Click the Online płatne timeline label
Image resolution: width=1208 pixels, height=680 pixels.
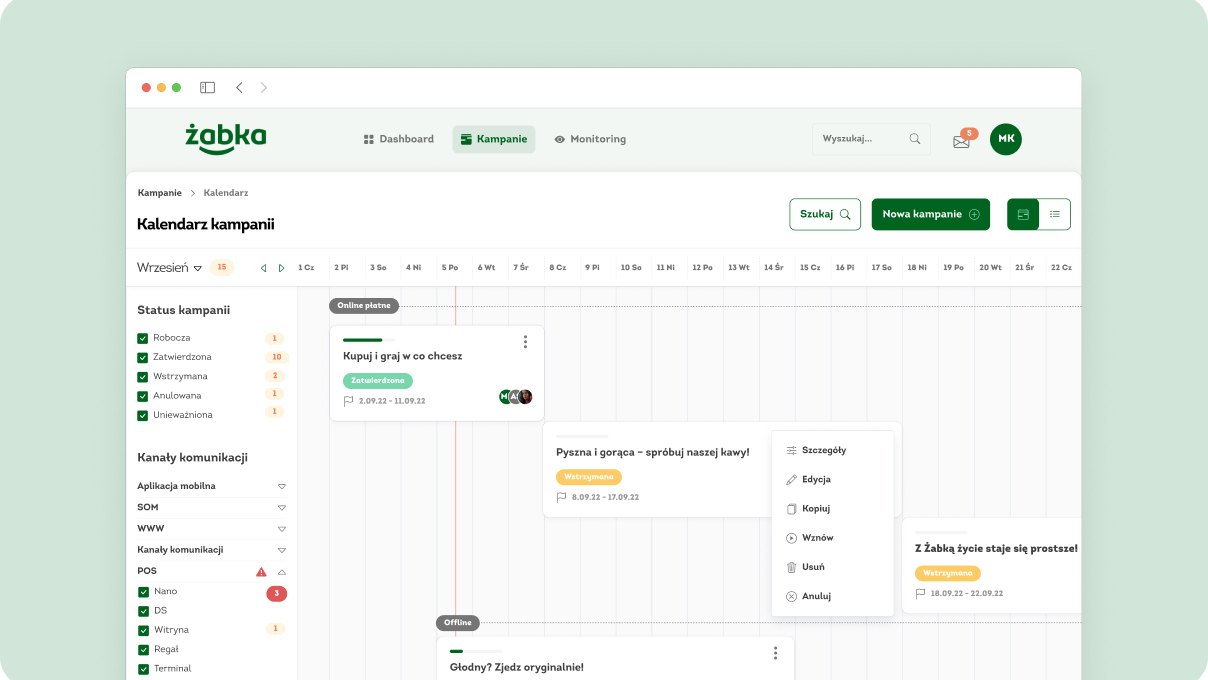(x=364, y=306)
